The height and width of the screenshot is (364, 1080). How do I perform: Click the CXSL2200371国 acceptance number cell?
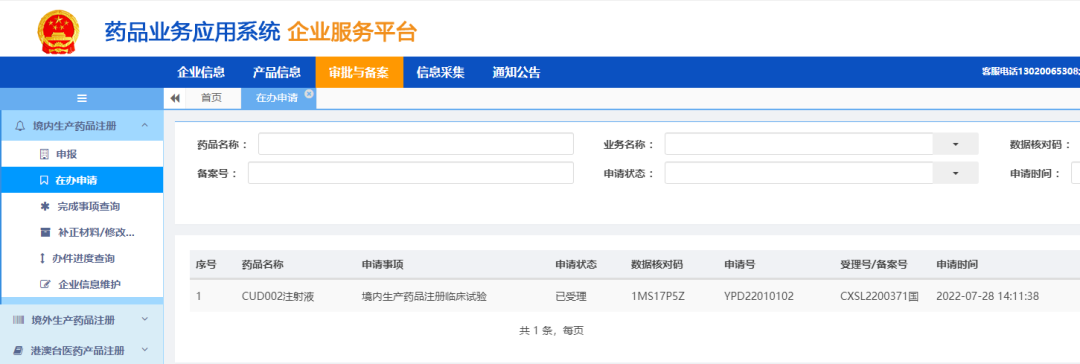(x=880, y=296)
